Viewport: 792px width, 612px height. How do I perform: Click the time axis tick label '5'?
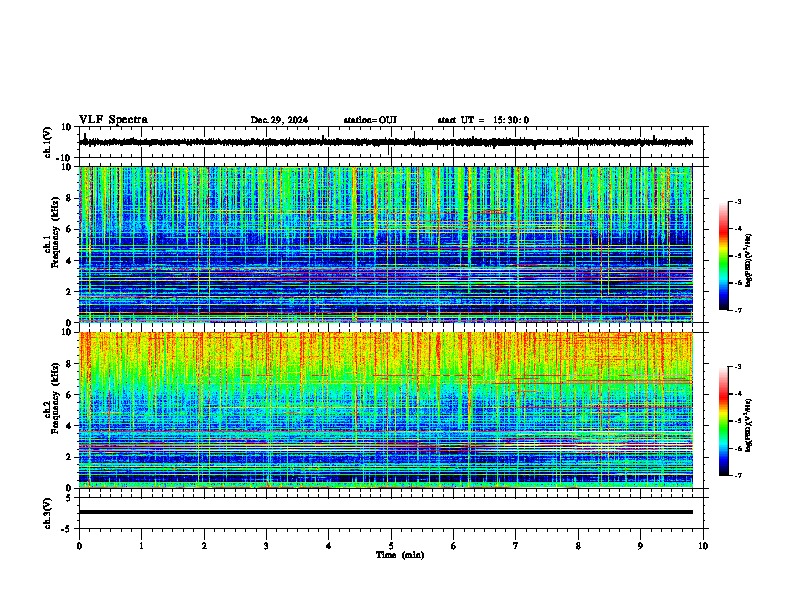(x=391, y=546)
